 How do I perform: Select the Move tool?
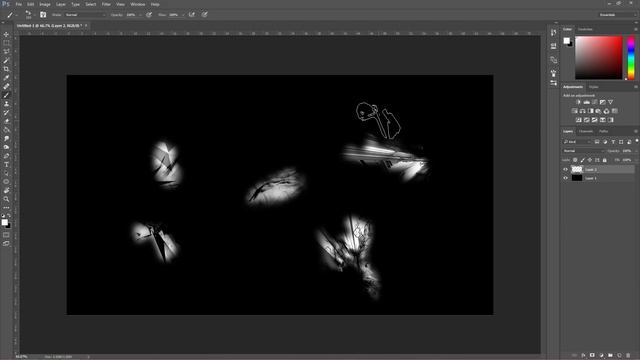click(6, 35)
